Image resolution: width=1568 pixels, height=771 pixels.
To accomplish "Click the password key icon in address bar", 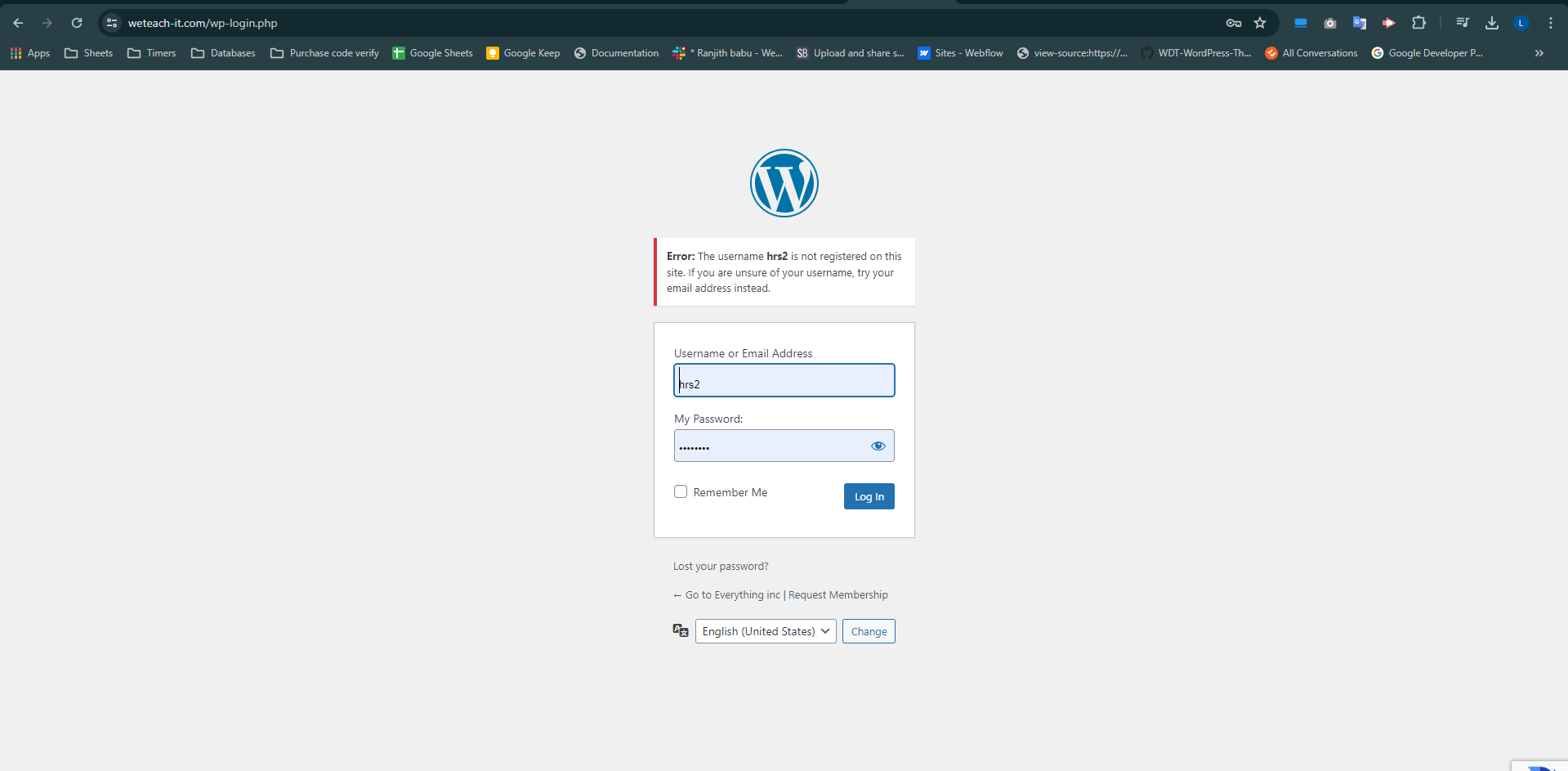I will pyautogui.click(x=1234, y=23).
